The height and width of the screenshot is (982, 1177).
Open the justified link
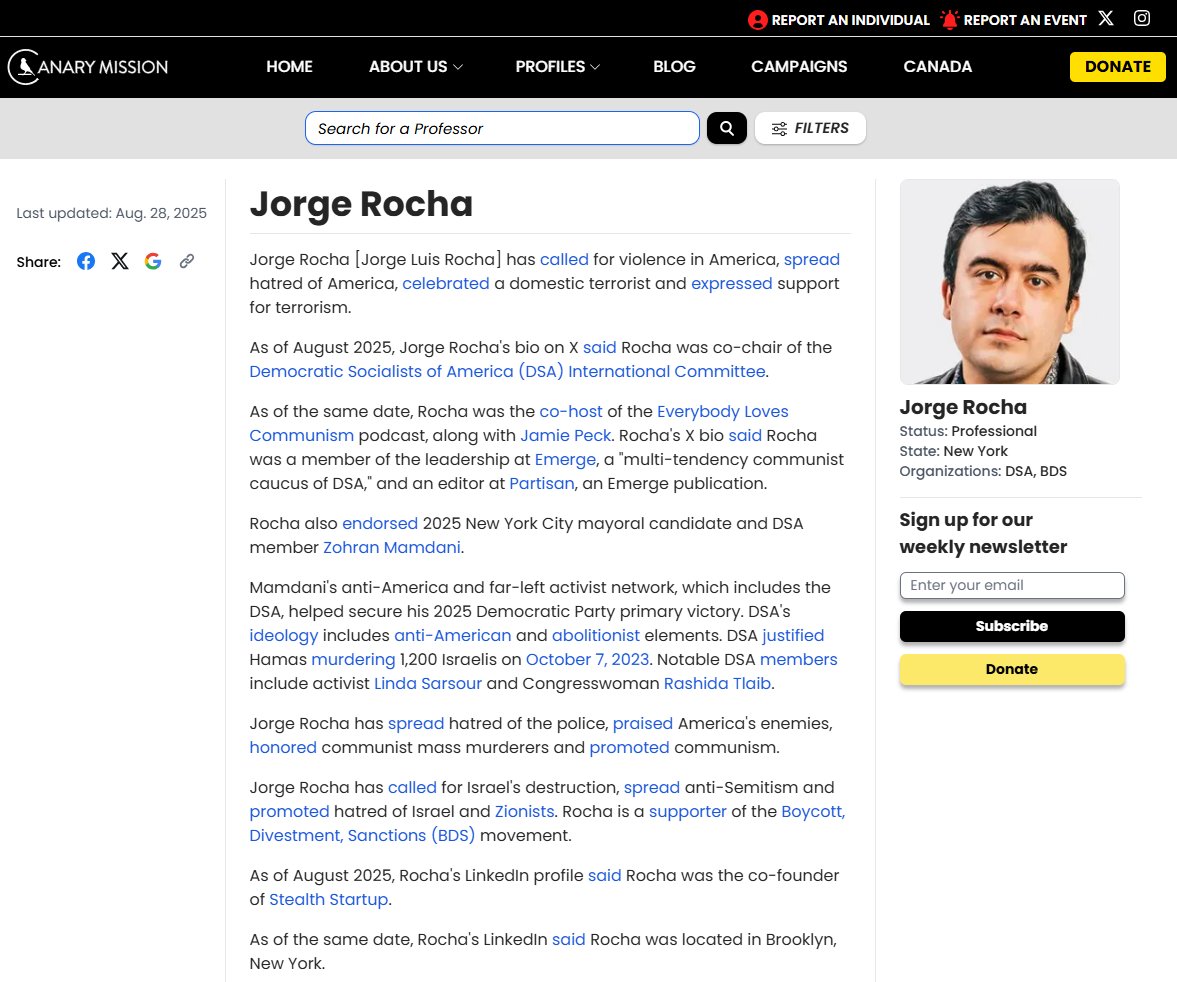[793, 636]
